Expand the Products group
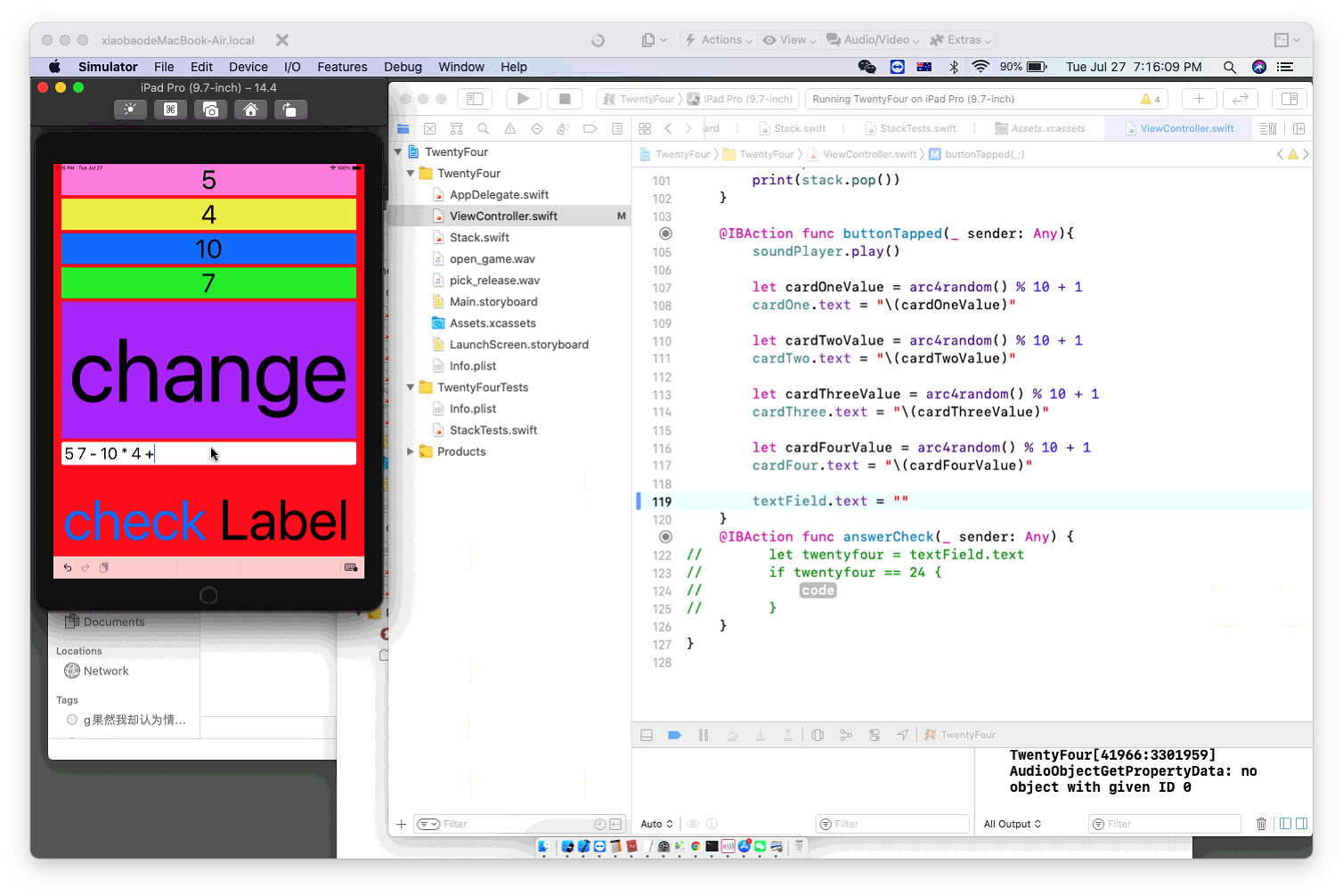This screenshot has width=1343, height=896. click(x=411, y=452)
